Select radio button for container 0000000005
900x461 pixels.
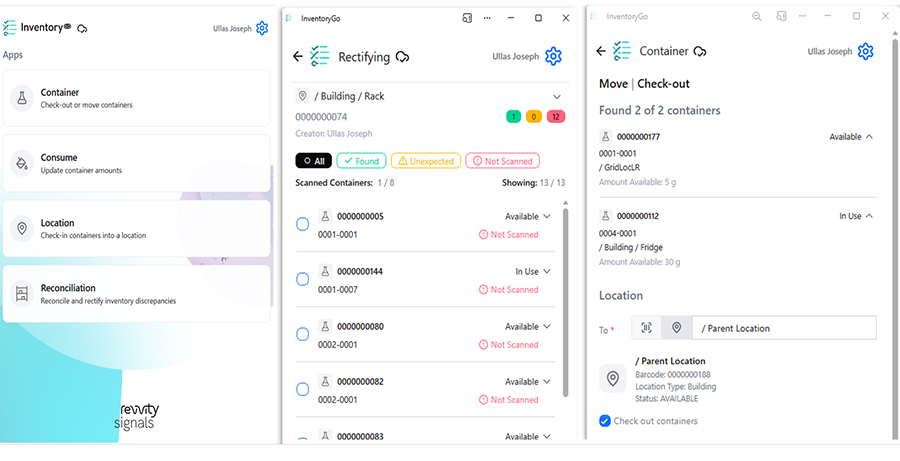(303, 225)
